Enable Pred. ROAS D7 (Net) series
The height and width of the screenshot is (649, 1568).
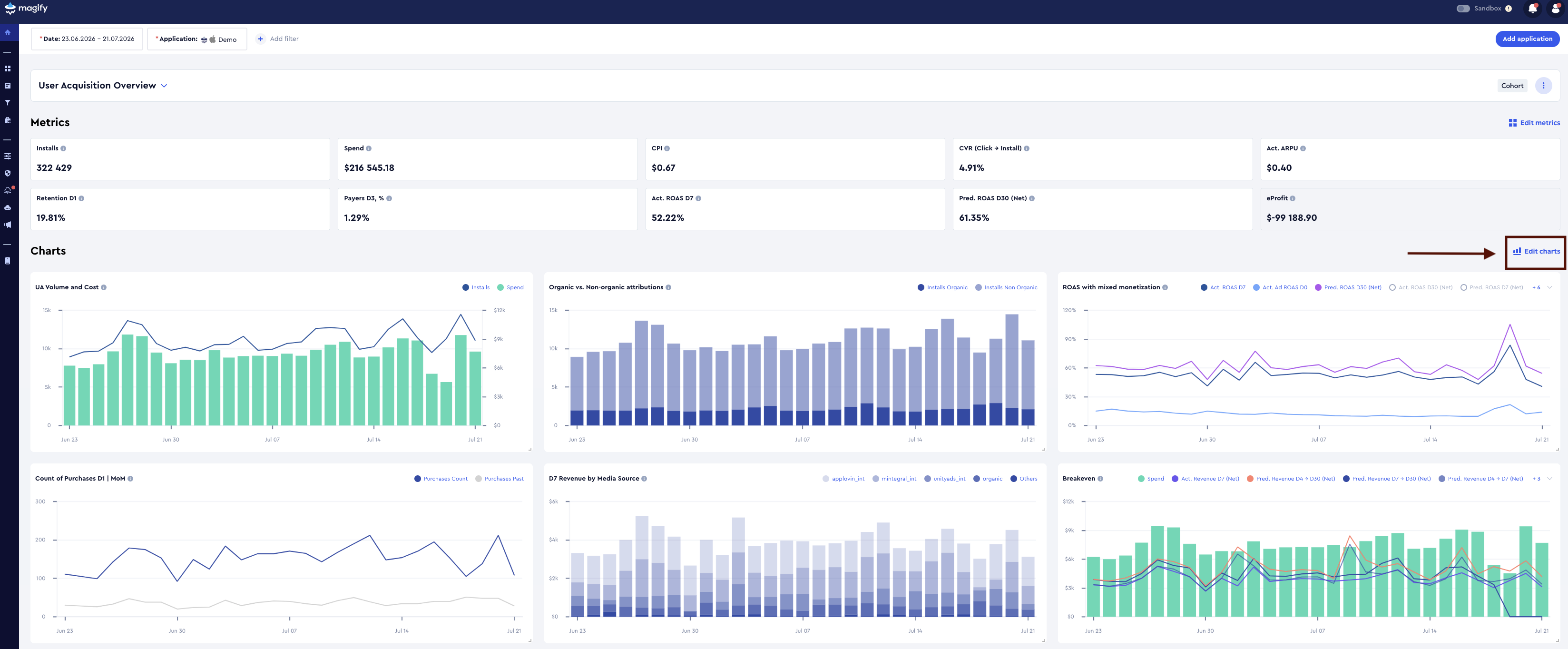tap(1492, 287)
